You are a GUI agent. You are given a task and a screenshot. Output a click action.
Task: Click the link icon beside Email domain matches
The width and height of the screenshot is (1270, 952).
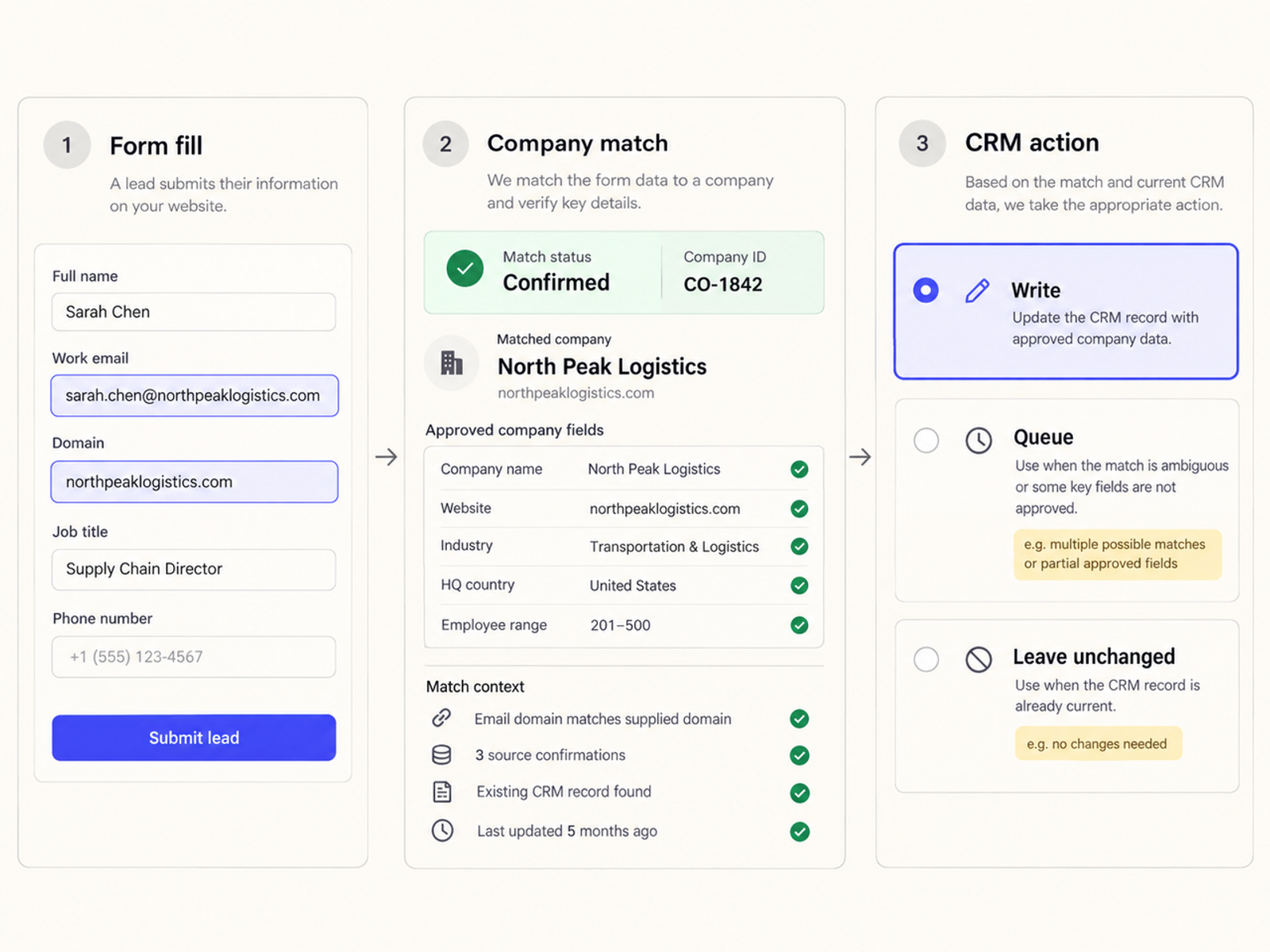click(441, 718)
